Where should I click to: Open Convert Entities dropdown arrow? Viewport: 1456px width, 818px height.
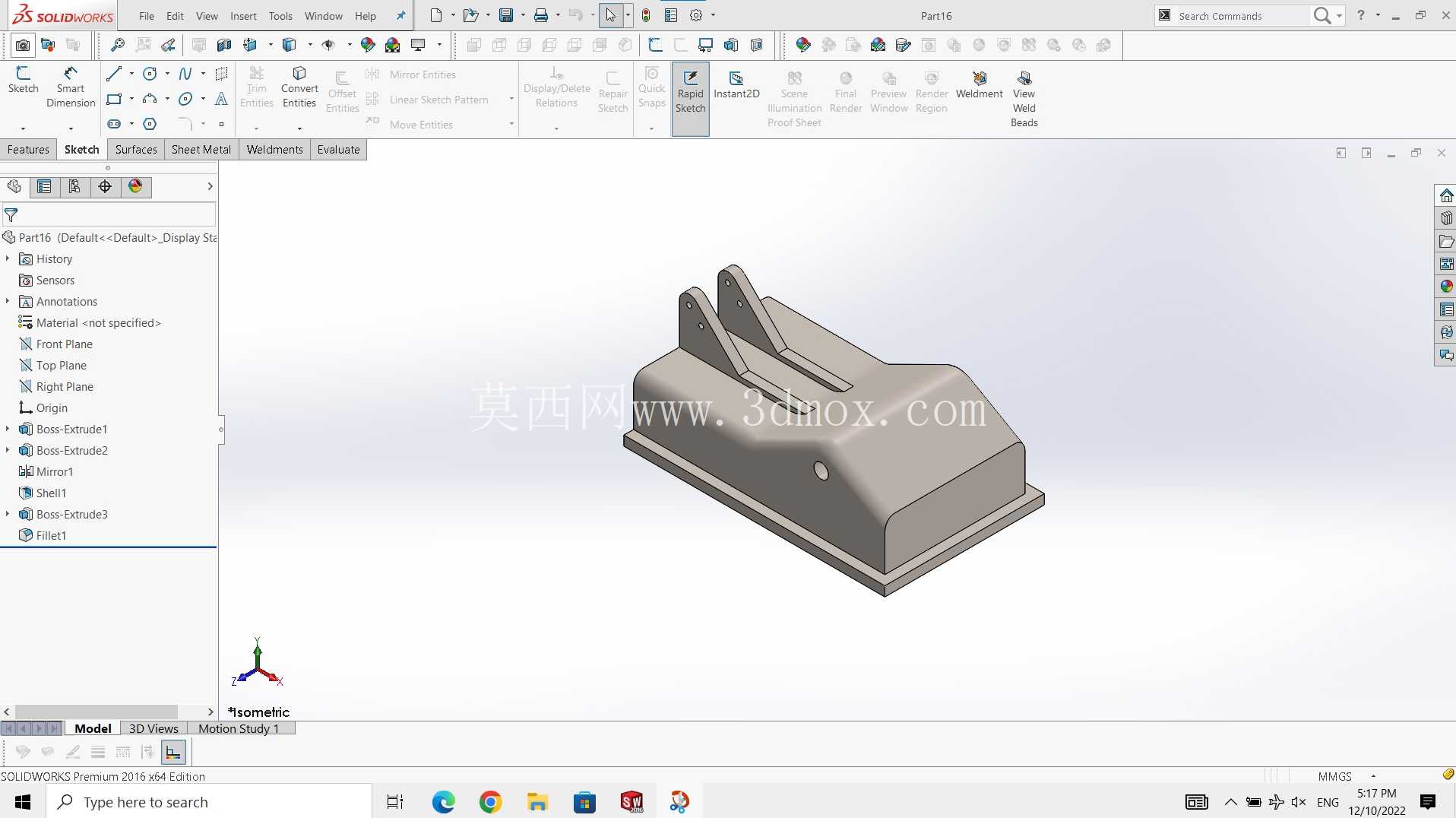[299, 128]
